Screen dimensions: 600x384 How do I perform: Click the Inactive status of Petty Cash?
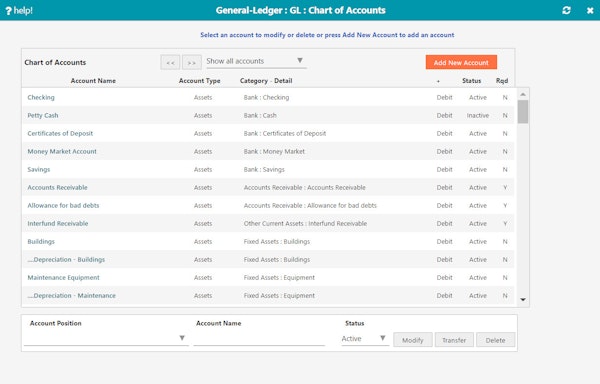point(478,115)
